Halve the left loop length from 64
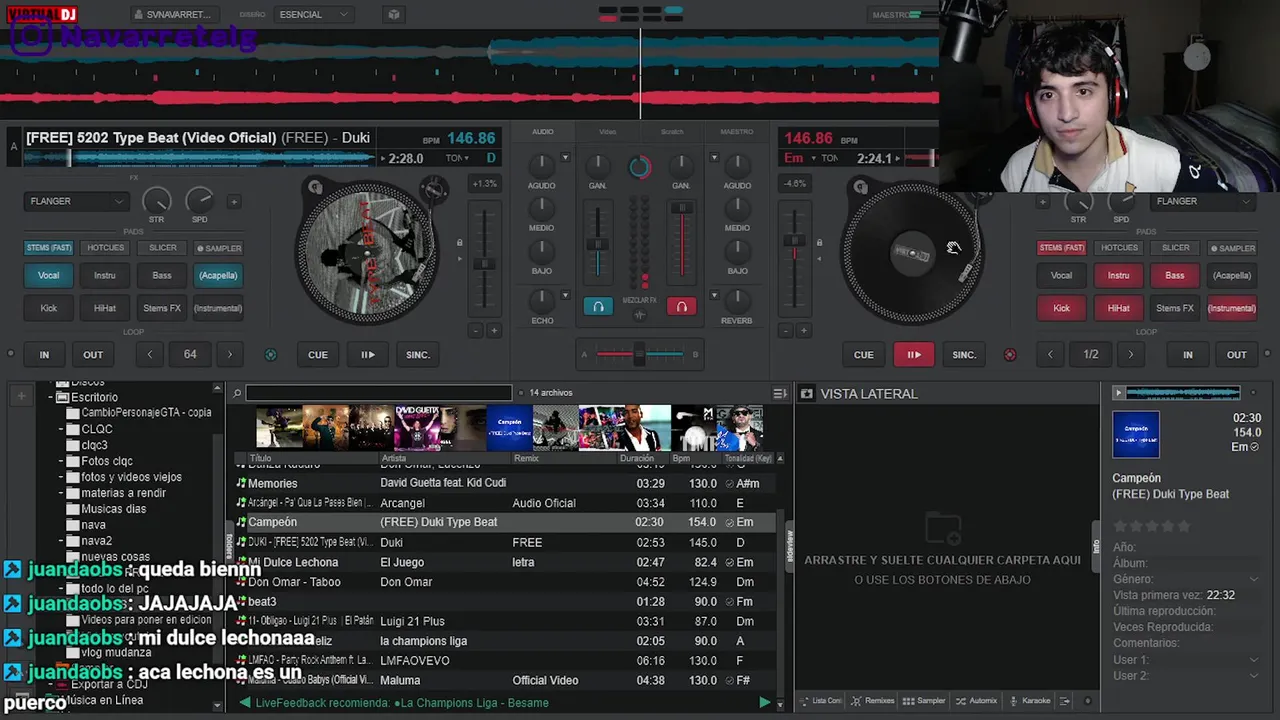 tap(150, 355)
